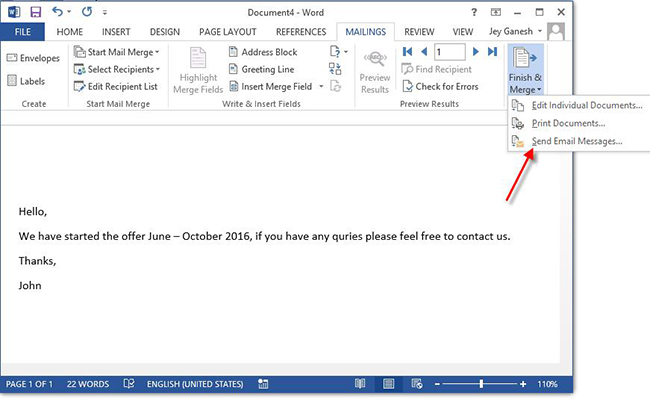
Task: Click the Undo arrow icon
Action: tap(57, 12)
